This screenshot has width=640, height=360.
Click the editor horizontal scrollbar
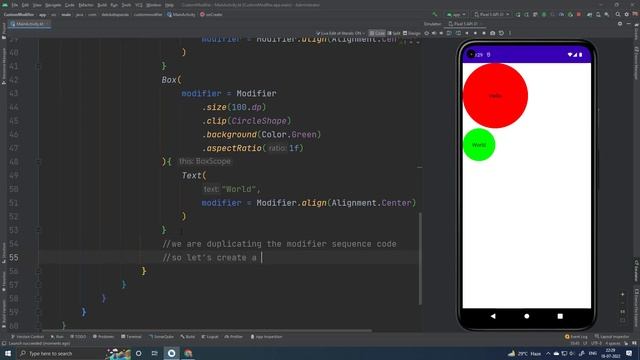pyautogui.click(x=207, y=331)
